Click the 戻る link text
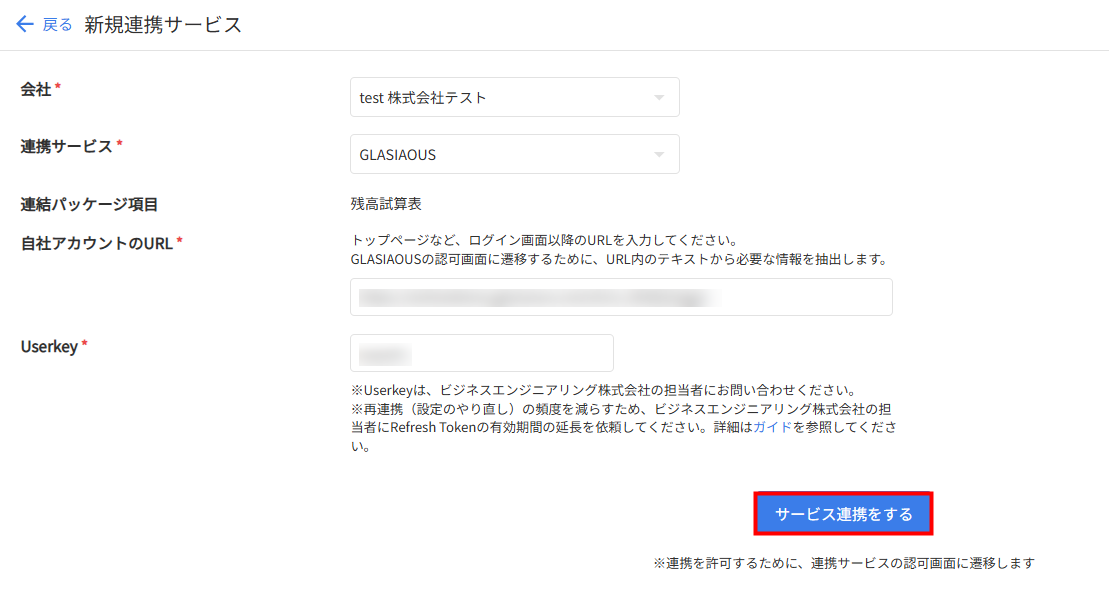 (57, 25)
